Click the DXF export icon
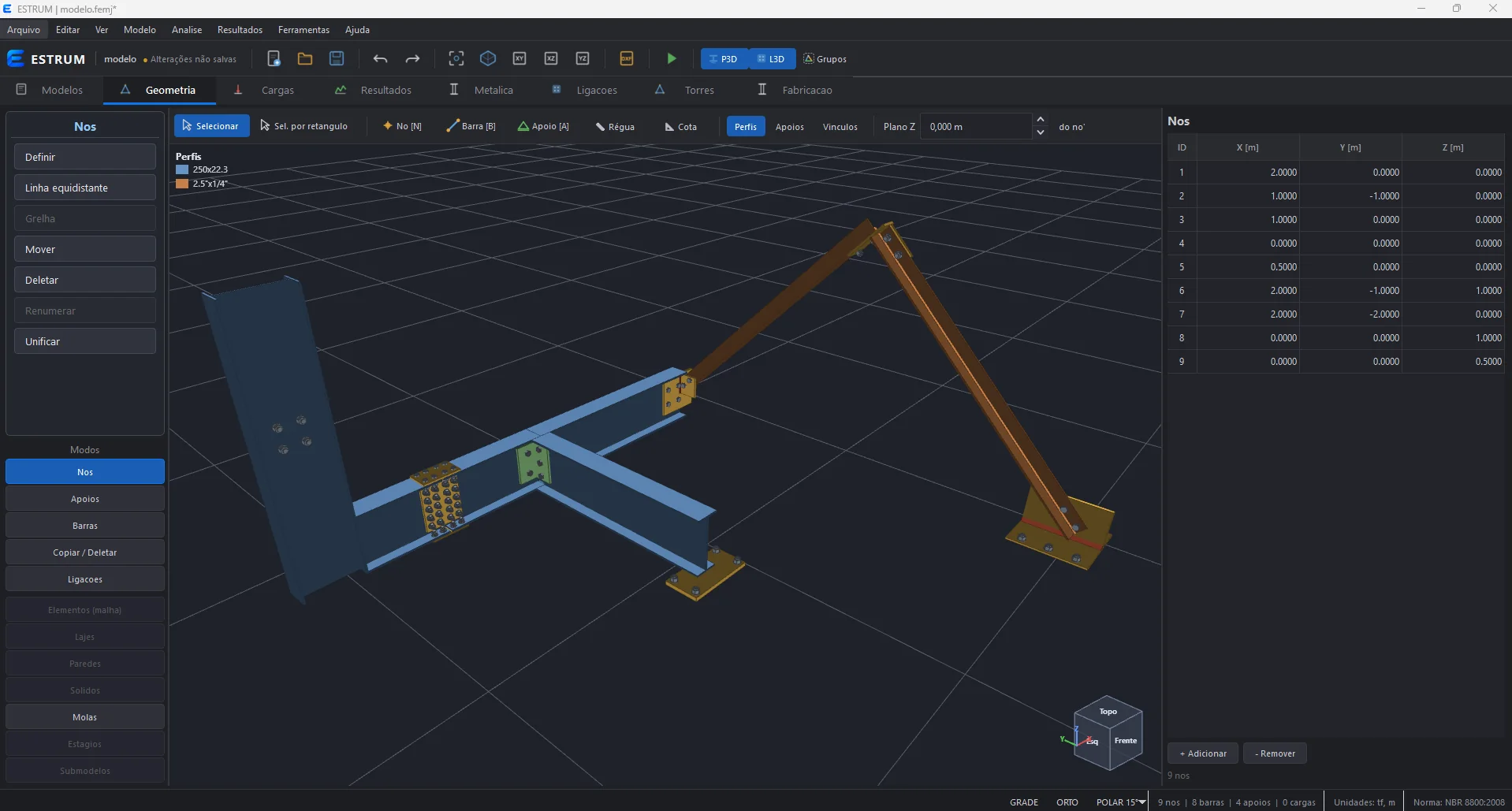This screenshot has height=811, width=1512. pos(627,58)
